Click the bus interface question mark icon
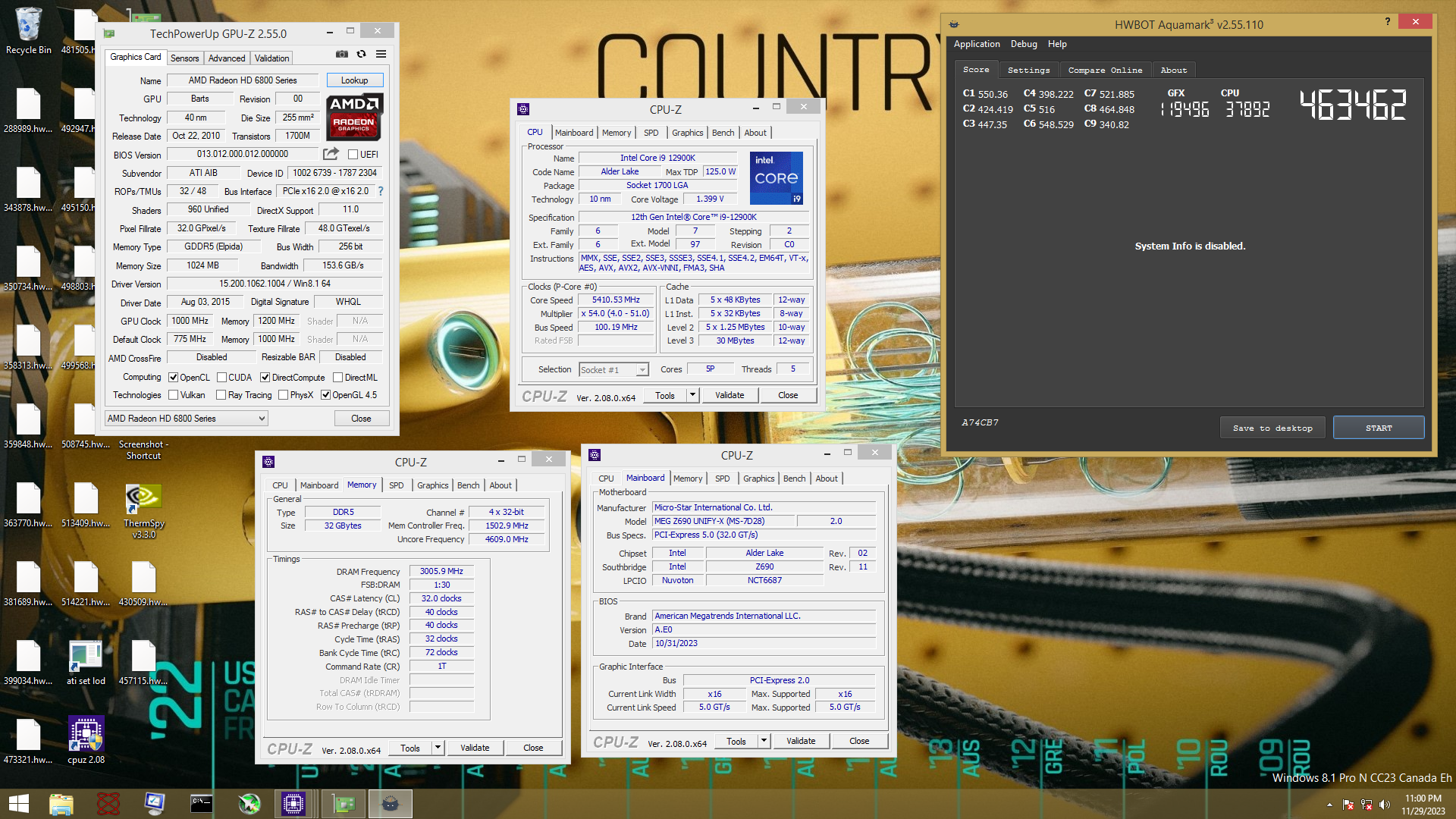1456x819 pixels. point(381,191)
